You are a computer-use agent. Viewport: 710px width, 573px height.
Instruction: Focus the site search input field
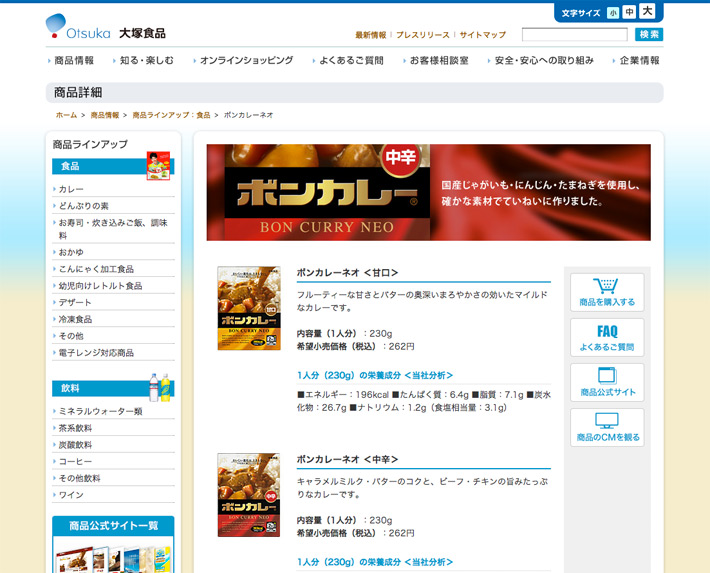coord(575,34)
